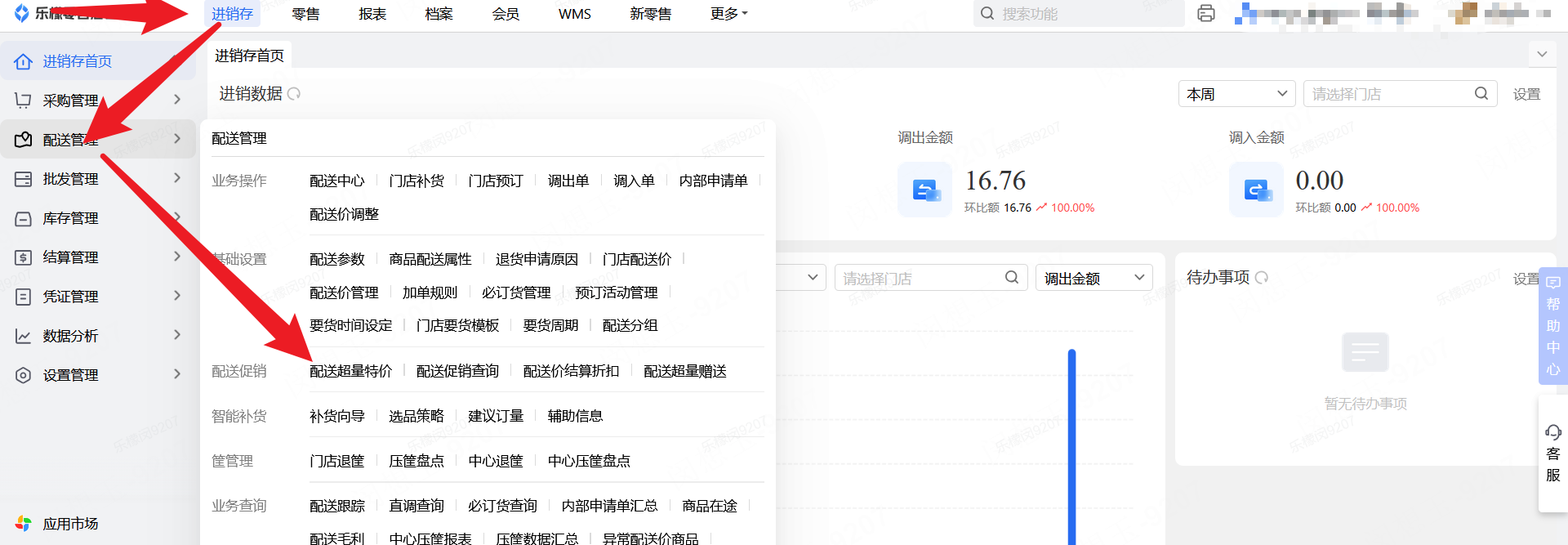Open 门店补货 link
Image resolution: width=1568 pixels, height=545 pixels.
[x=416, y=181]
